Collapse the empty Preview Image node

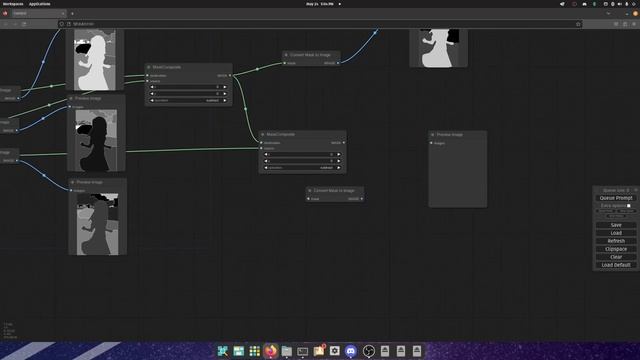(433, 134)
